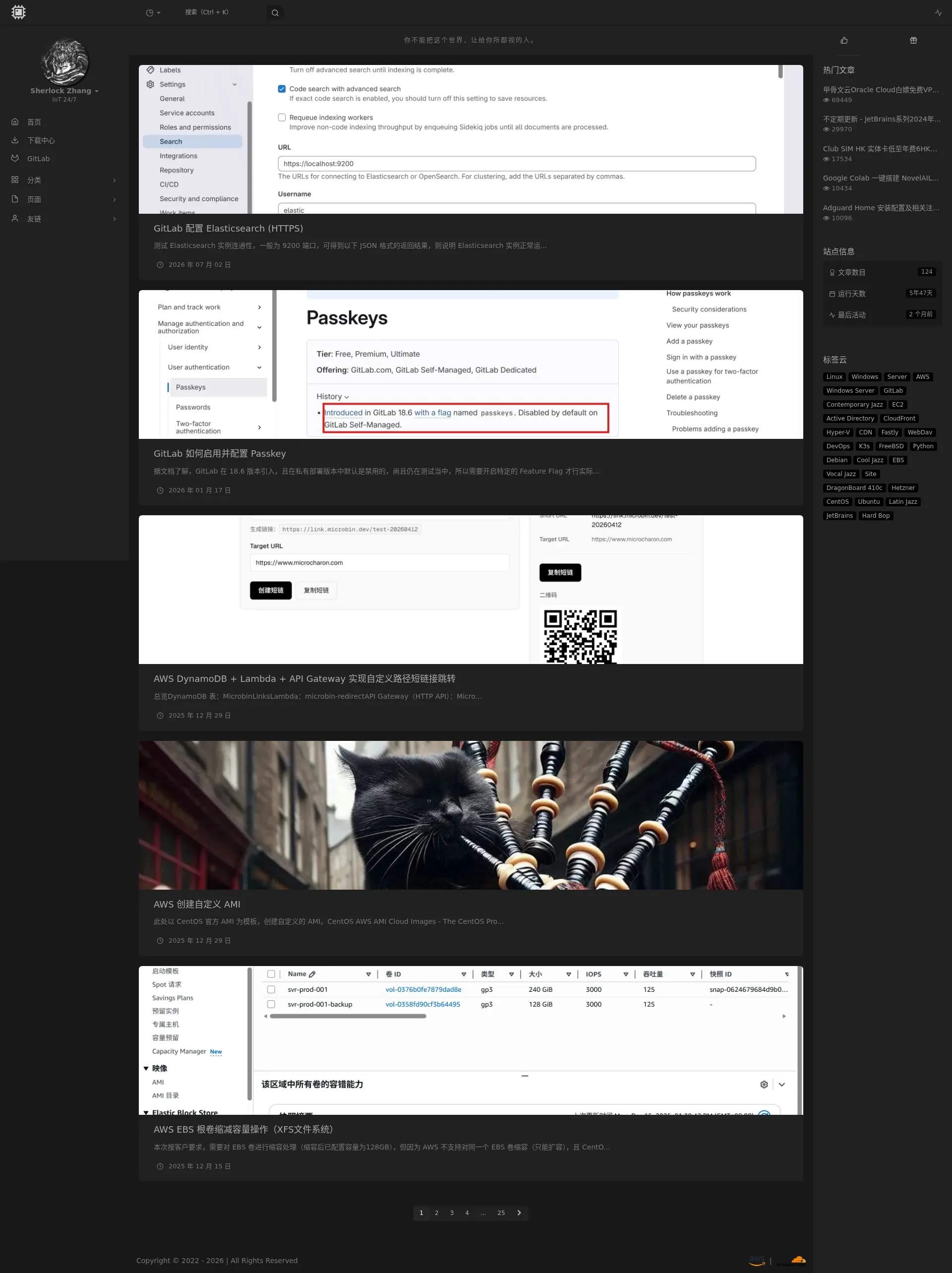952x1273 pixels.
Task: Click the next-page arrow in pagination
Action: [519, 1212]
